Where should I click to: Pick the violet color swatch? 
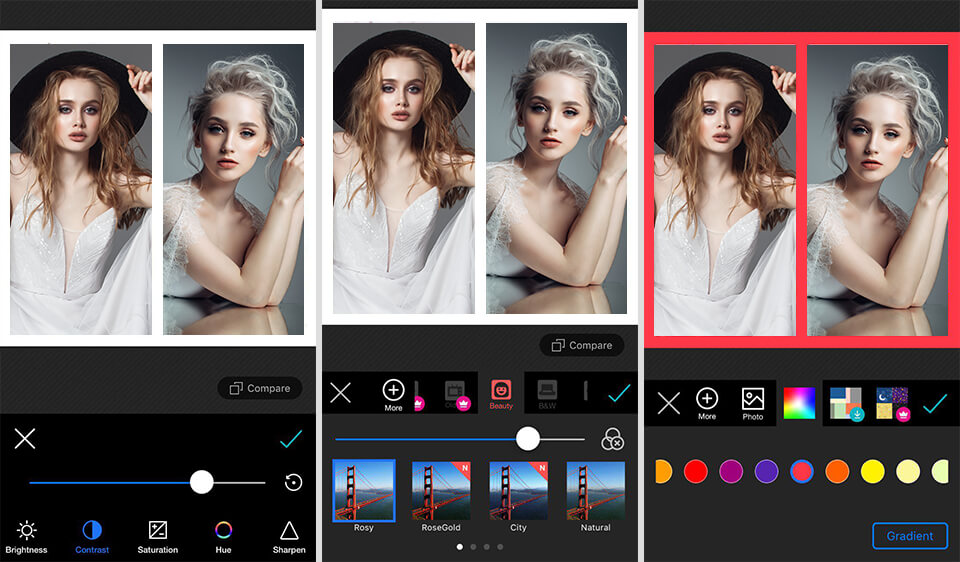tap(767, 471)
